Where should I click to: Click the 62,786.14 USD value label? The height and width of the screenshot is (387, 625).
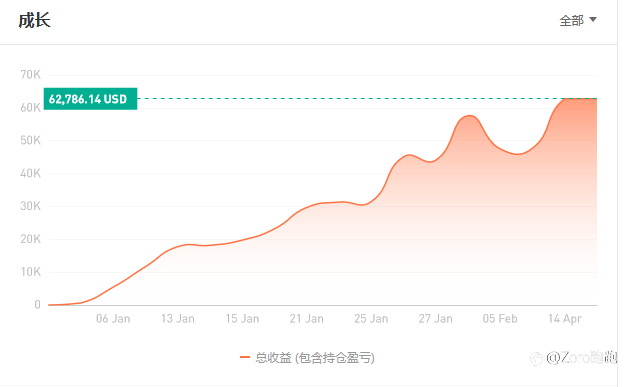(90, 99)
